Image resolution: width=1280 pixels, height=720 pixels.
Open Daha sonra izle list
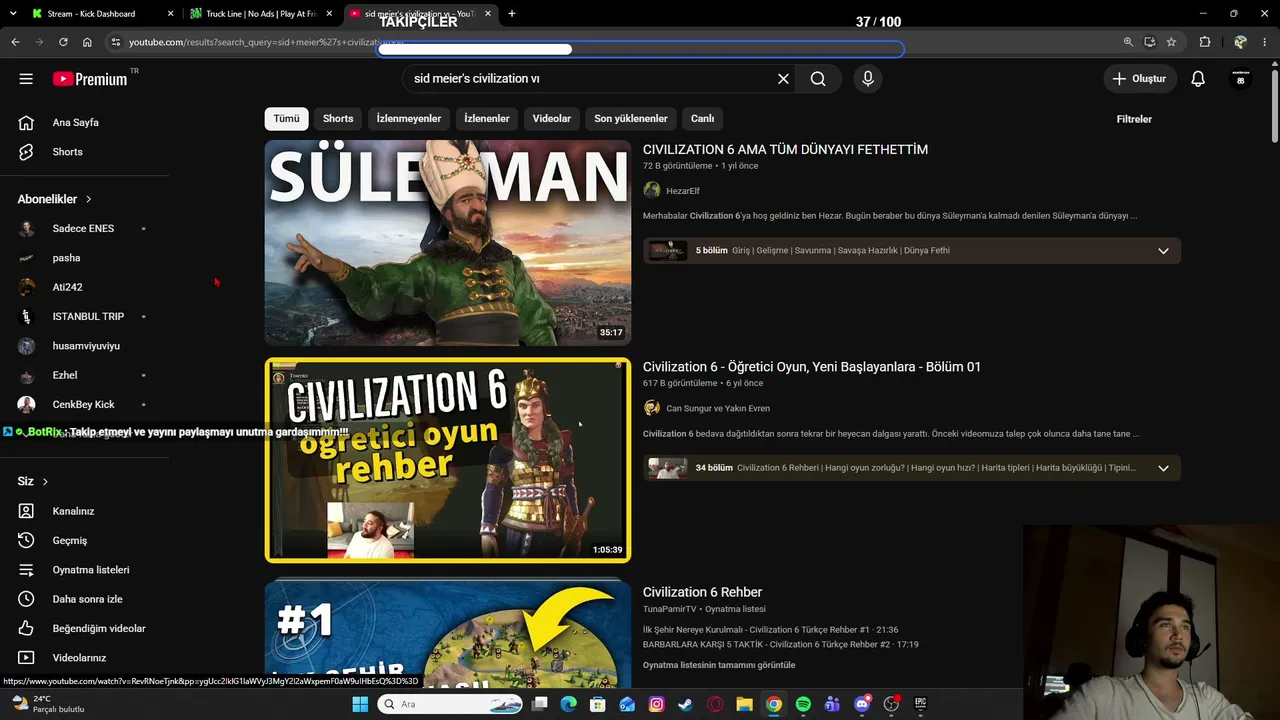tap(85, 599)
